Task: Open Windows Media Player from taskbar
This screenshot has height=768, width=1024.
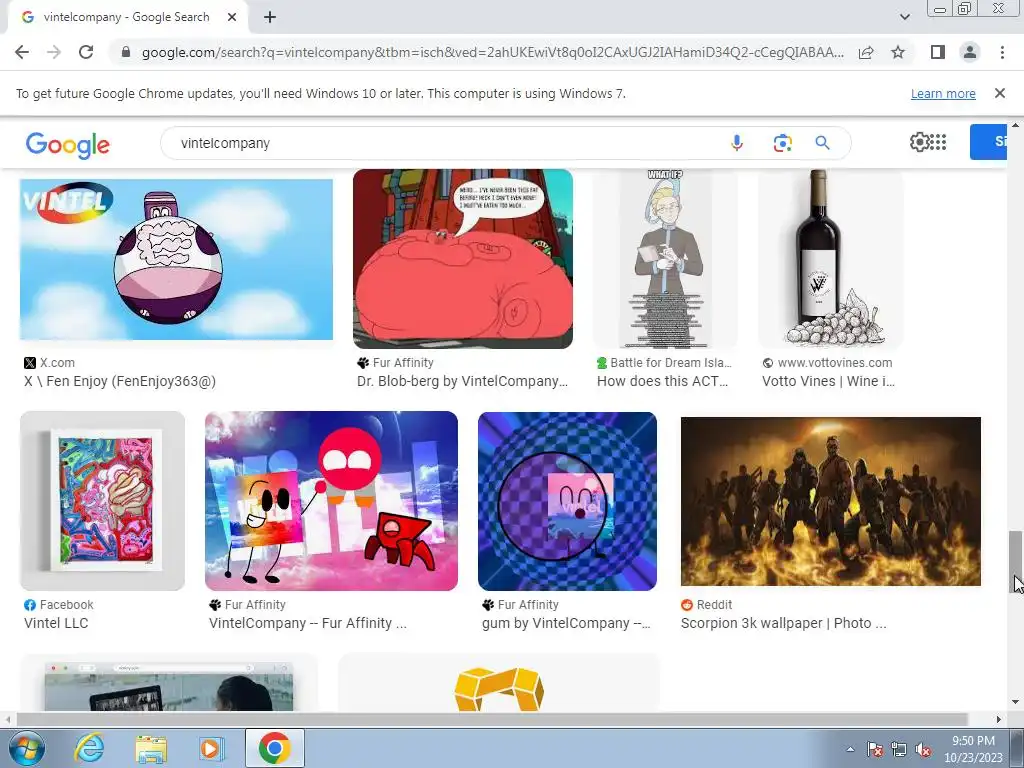Action: point(211,748)
